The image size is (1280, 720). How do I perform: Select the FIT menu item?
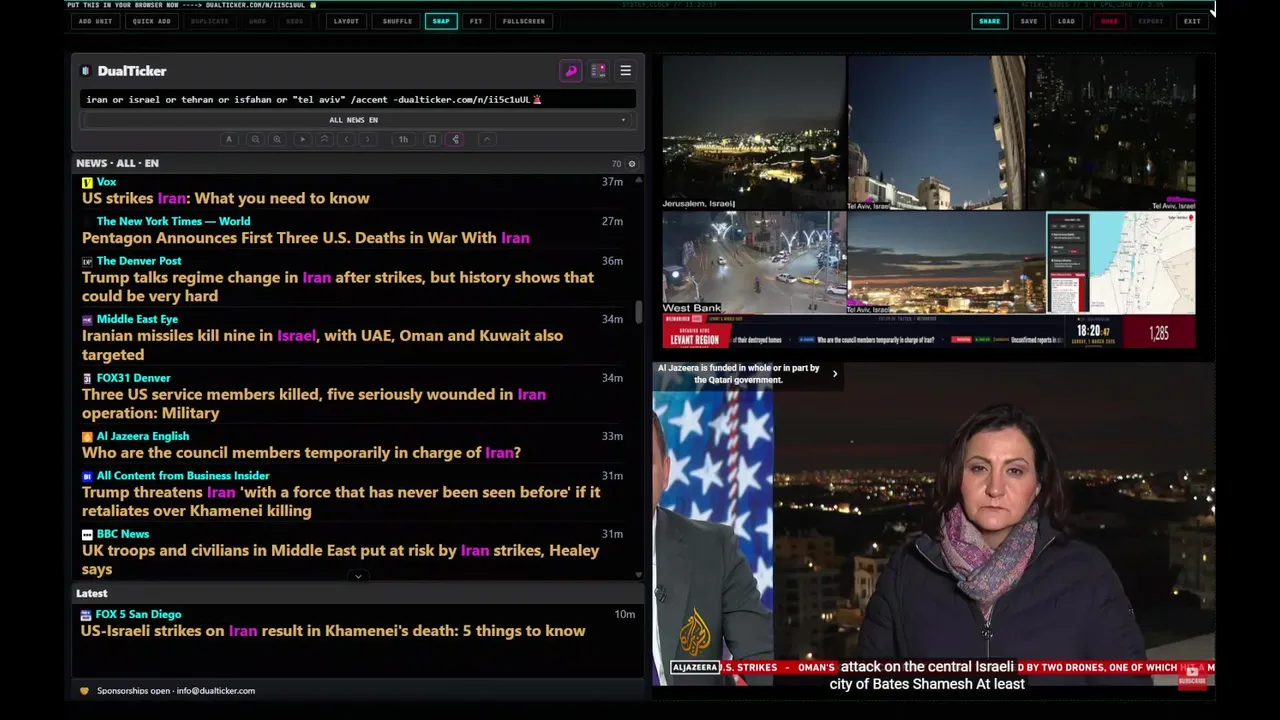click(x=476, y=21)
